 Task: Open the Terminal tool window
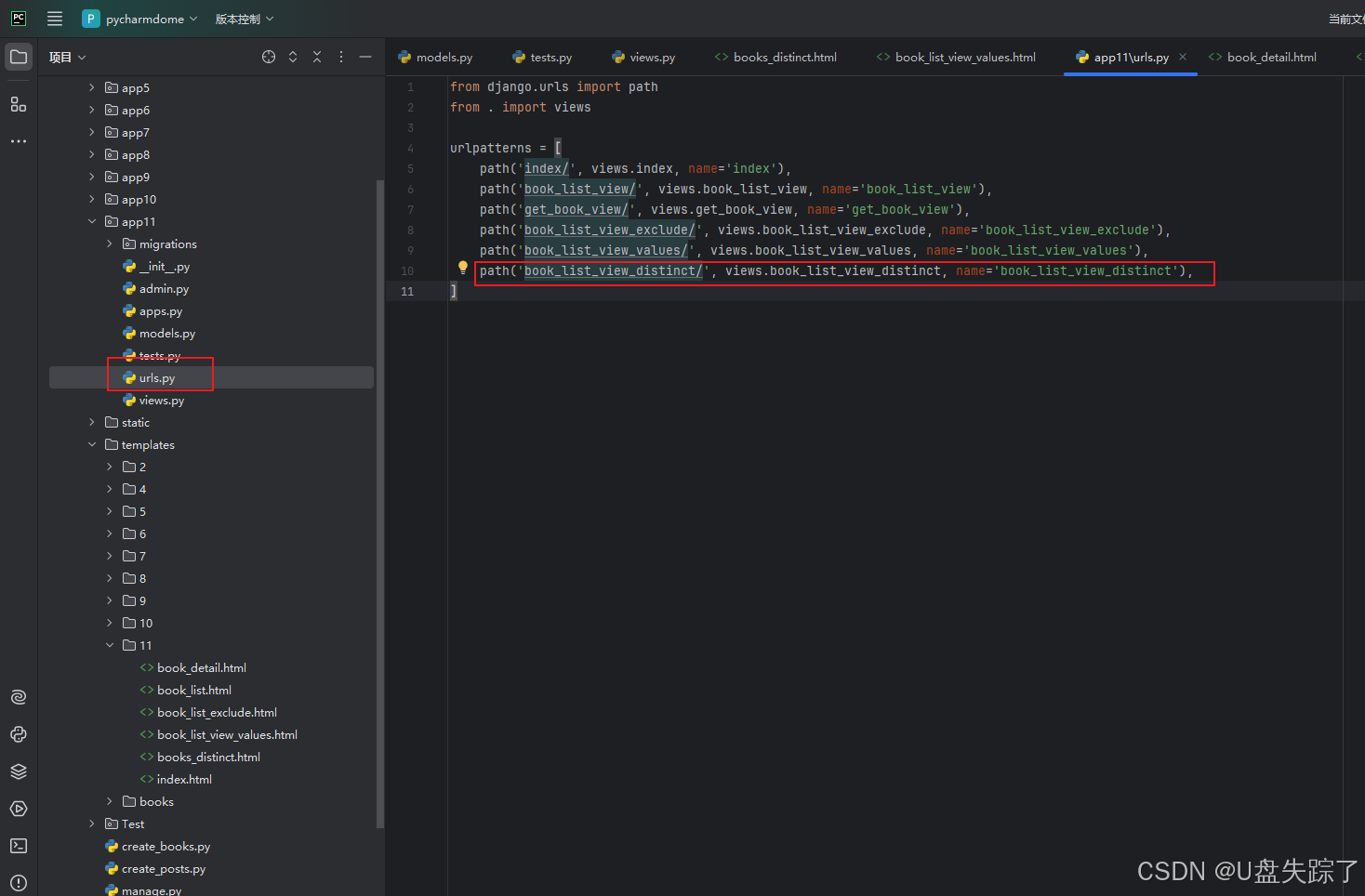19,846
